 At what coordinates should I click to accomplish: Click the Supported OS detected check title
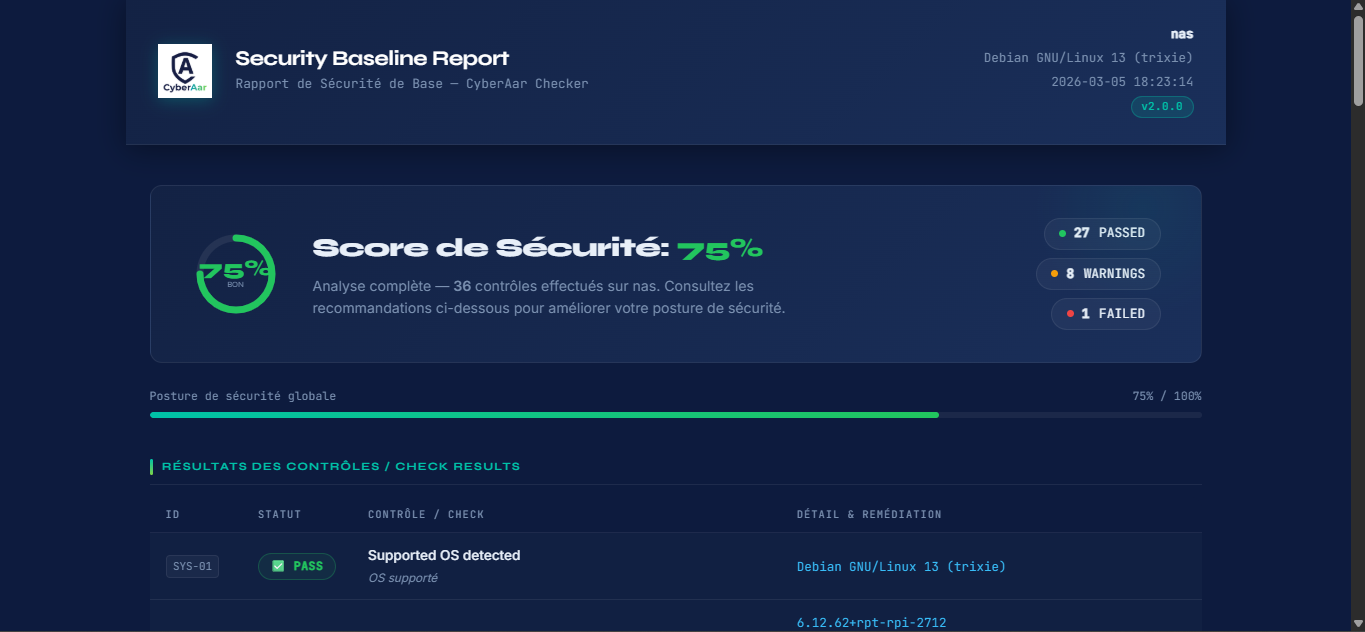pyautogui.click(x=444, y=555)
